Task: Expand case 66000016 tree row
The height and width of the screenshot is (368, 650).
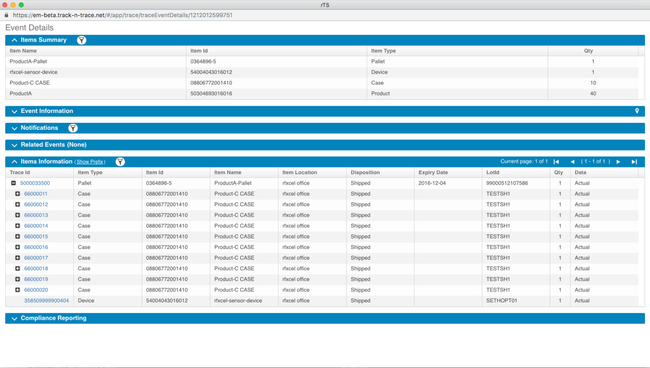Action: (x=17, y=247)
